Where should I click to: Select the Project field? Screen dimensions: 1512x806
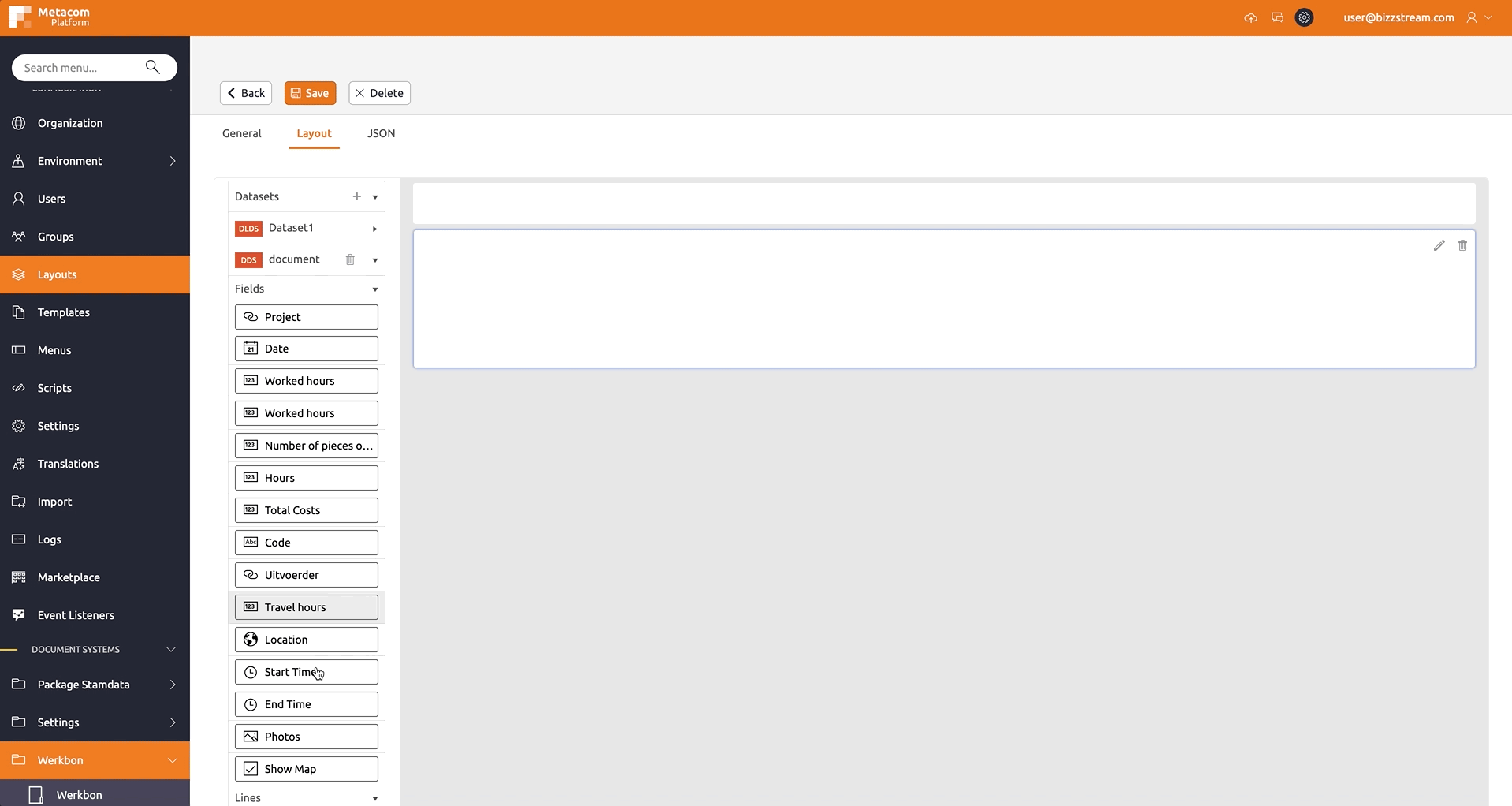point(307,317)
